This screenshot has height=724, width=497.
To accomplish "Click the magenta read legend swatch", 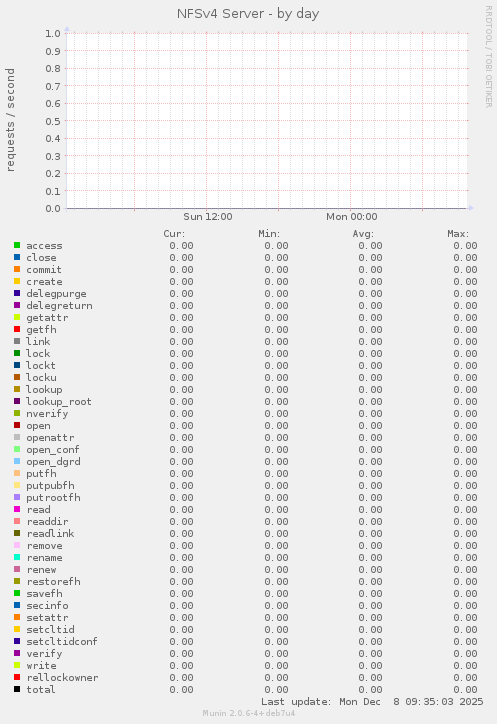I will point(17,509).
